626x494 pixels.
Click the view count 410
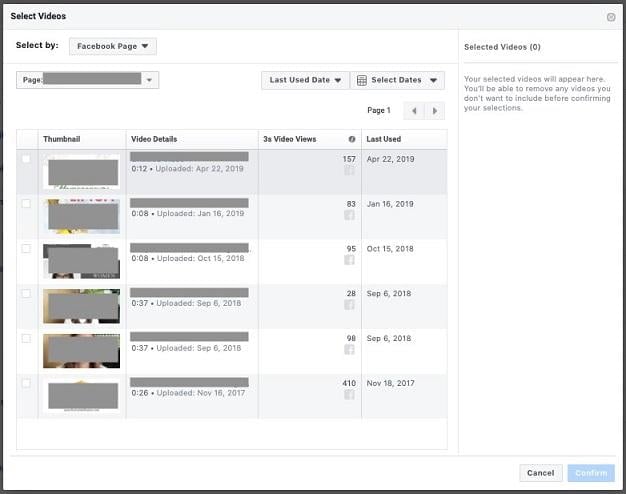coord(349,383)
